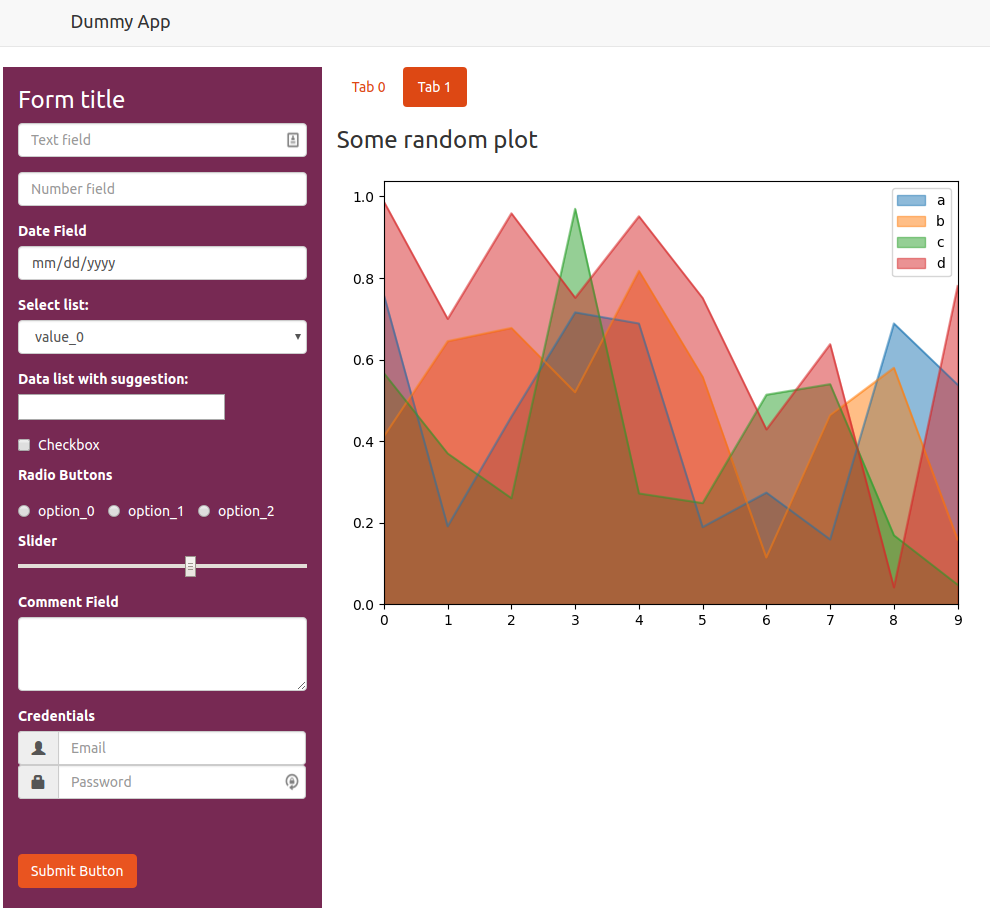Click the 'Comment Field' label
Image resolution: width=990 pixels, height=924 pixels.
pyautogui.click(x=68, y=602)
